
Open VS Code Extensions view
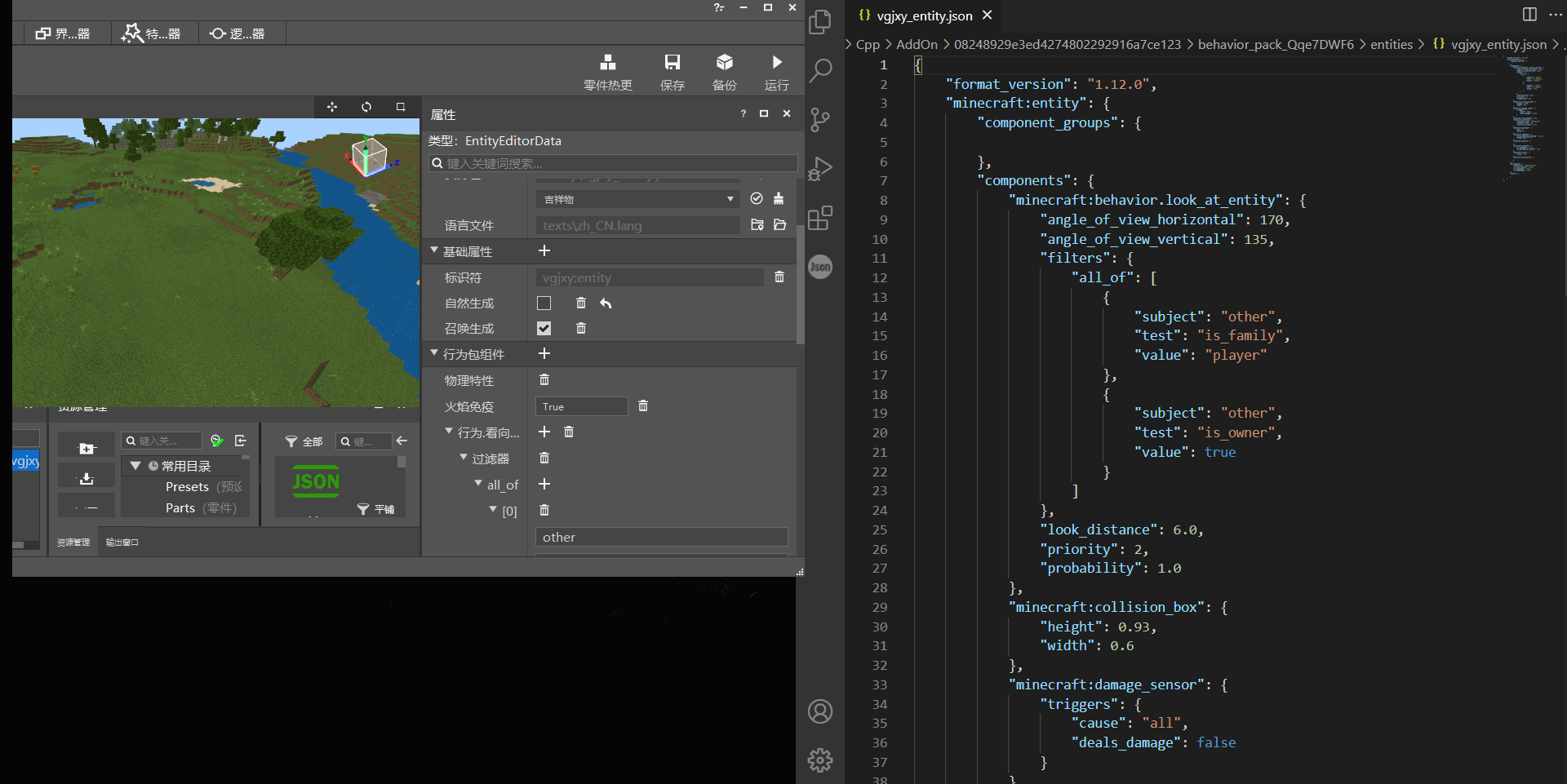click(x=820, y=218)
